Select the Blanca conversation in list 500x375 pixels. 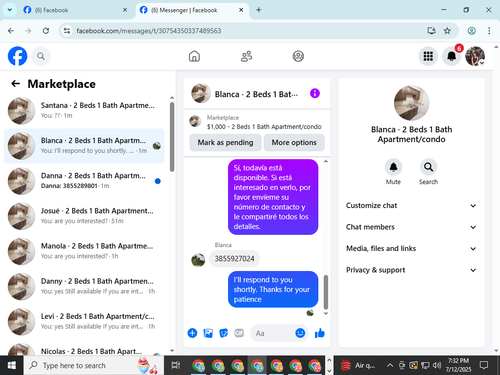point(84,146)
